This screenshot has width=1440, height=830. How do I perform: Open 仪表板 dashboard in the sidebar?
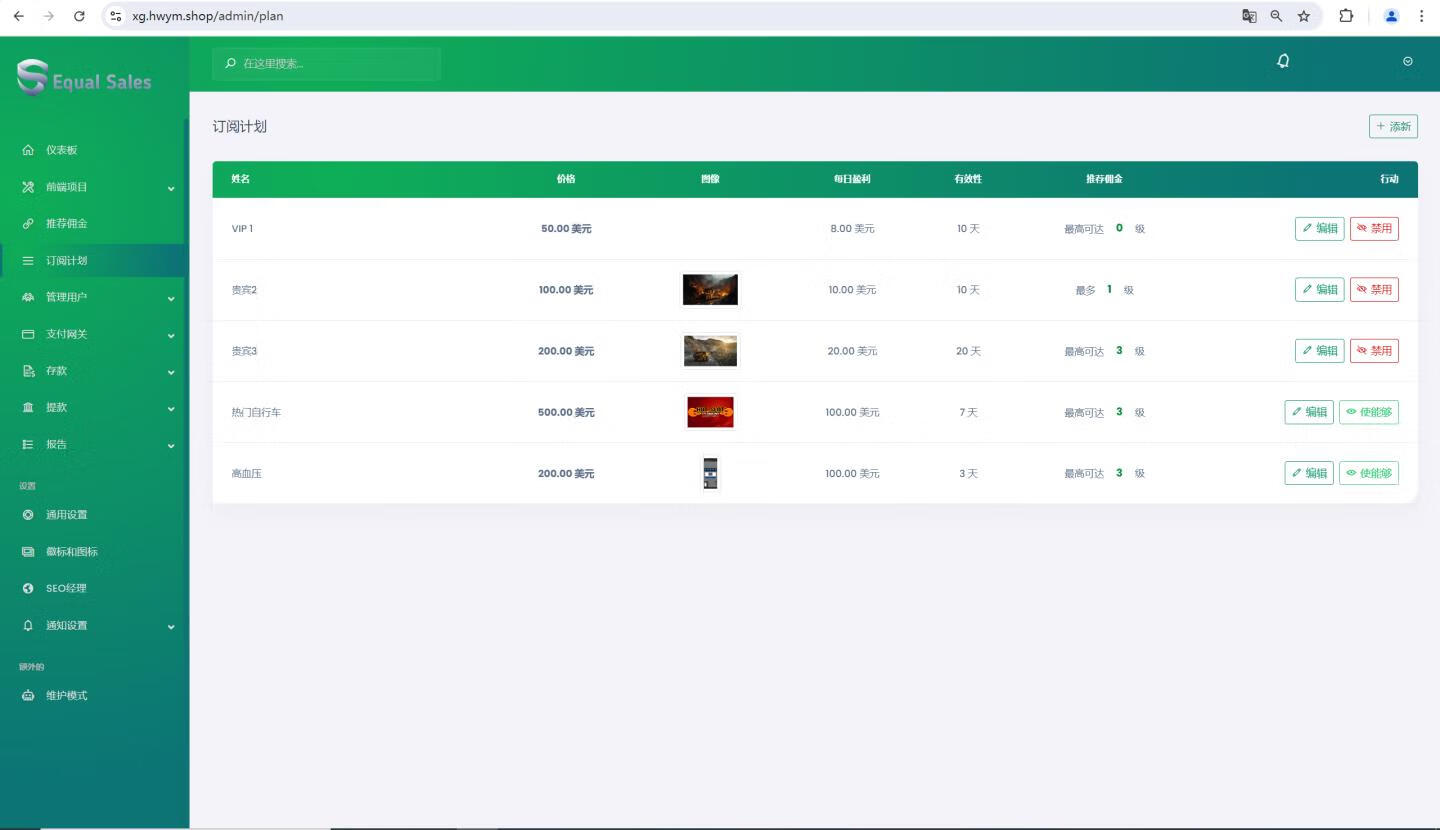pos(61,150)
